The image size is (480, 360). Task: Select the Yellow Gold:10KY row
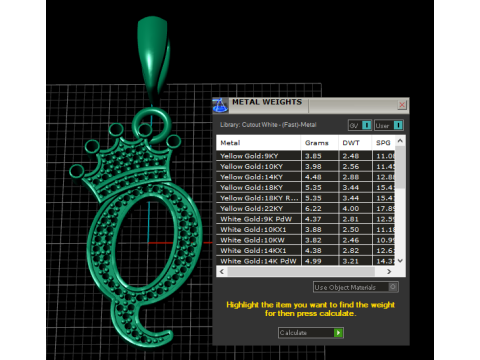click(x=306, y=166)
